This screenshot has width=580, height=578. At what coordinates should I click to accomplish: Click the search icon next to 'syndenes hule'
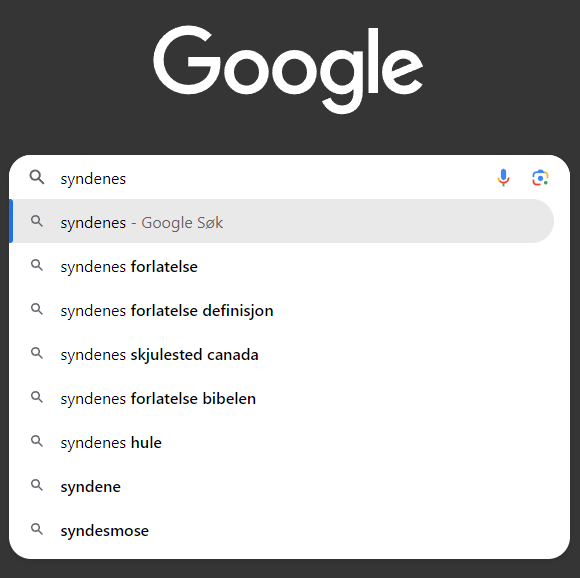pos(37,441)
